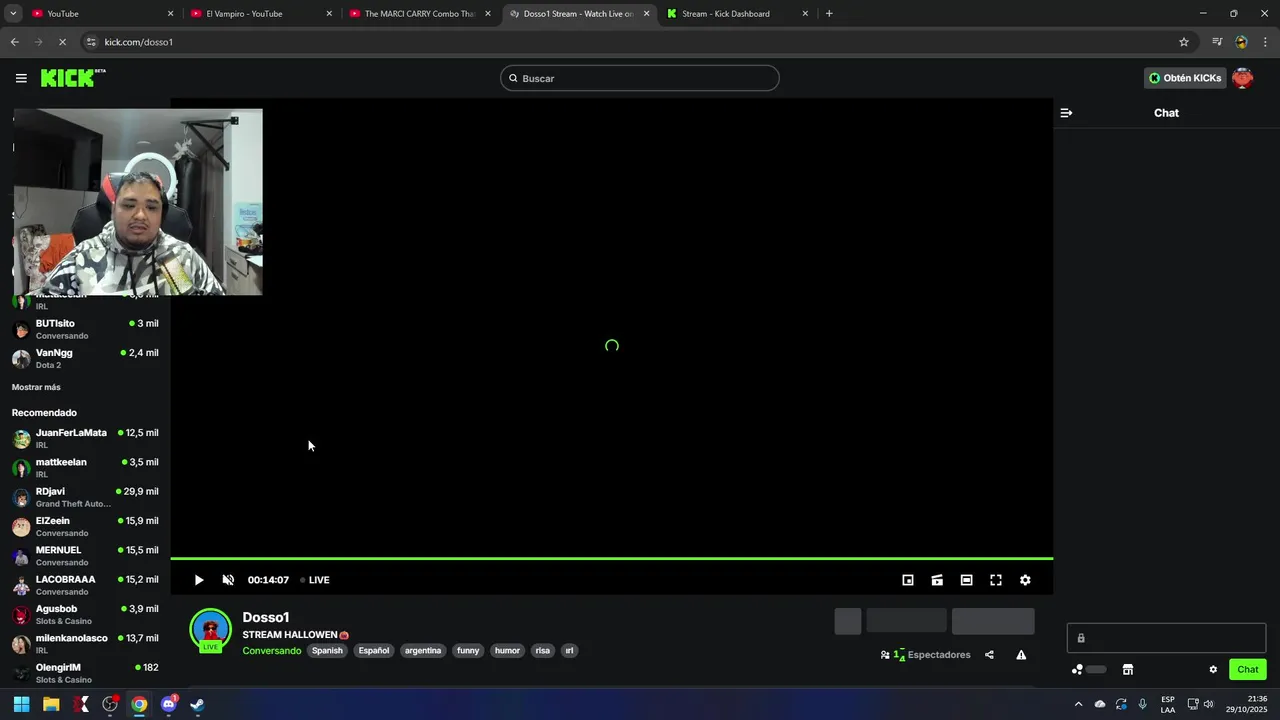Image resolution: width=1280 pixels, height=720 pixels.
Task: Open ElZeein recommended channel
Action: 85,526
